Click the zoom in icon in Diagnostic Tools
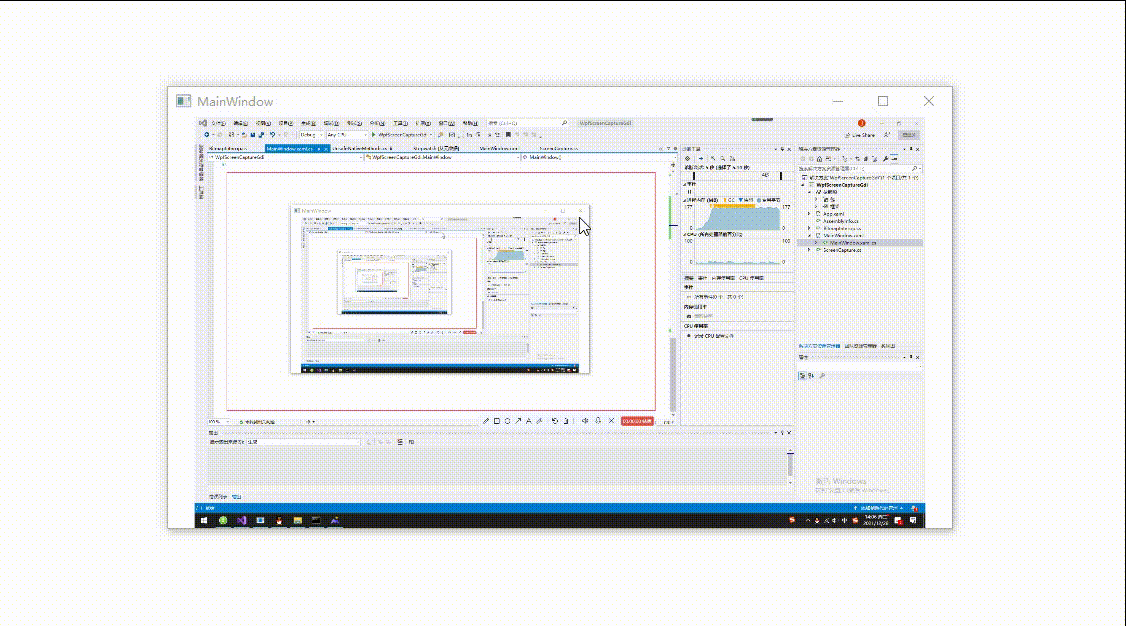This screenshot has width=1126, height=626. pos(713,158)
